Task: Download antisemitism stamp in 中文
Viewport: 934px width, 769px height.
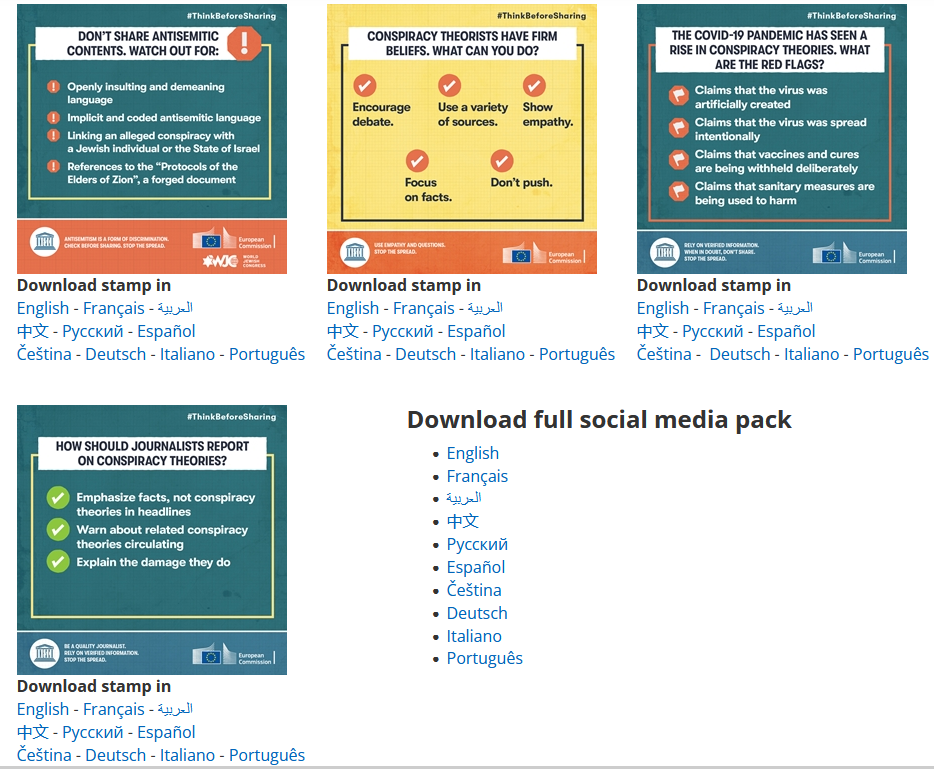Action: point(33,331)
